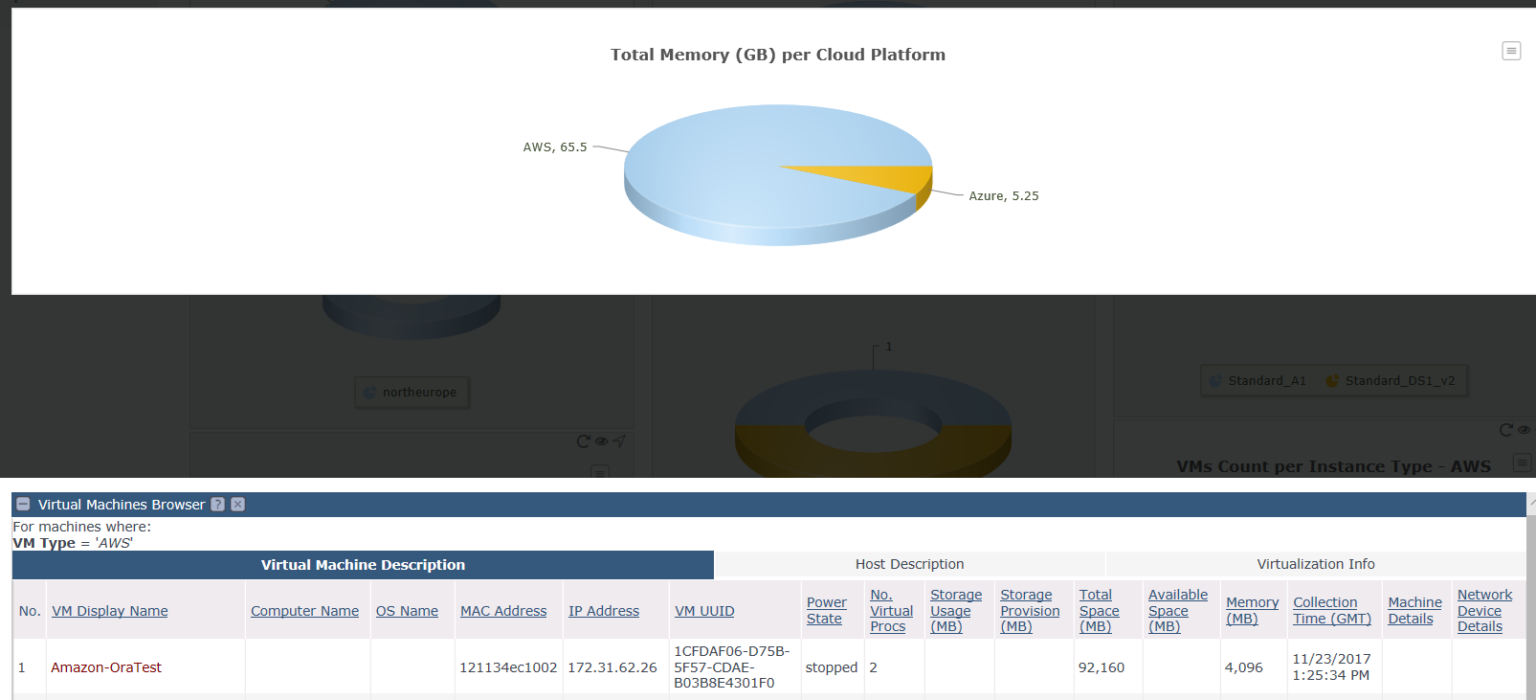Click the northeurope region button
Viewport: 1536px width, 700px height.
[411, 392]
